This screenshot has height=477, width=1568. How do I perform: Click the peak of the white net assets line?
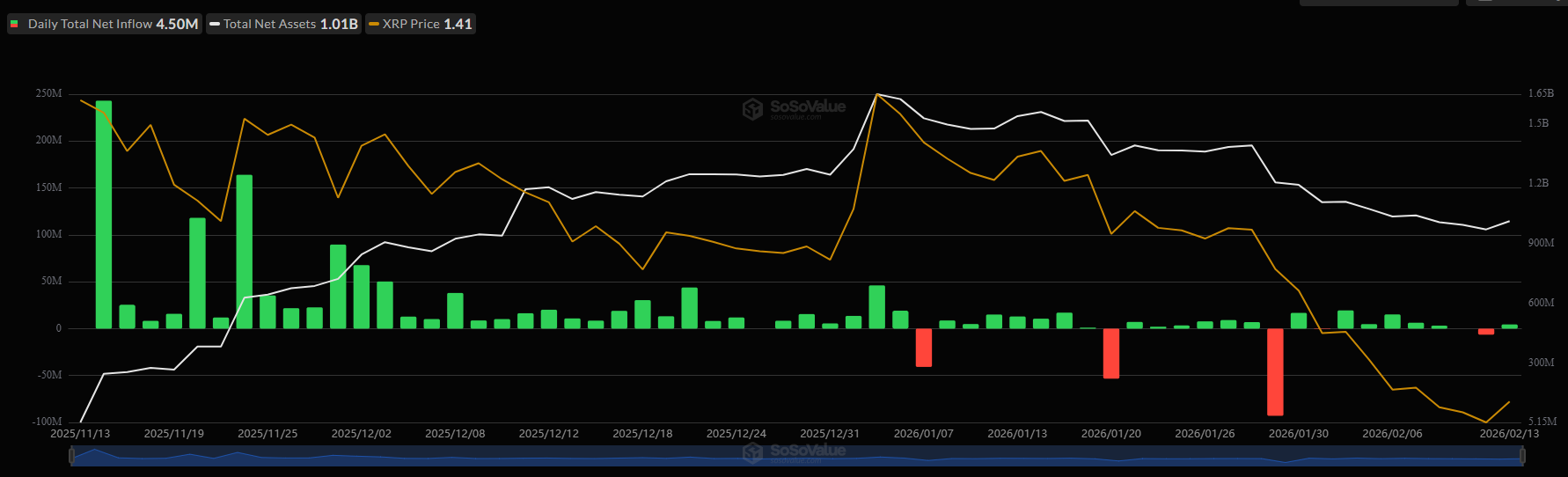tap(877, 94)
